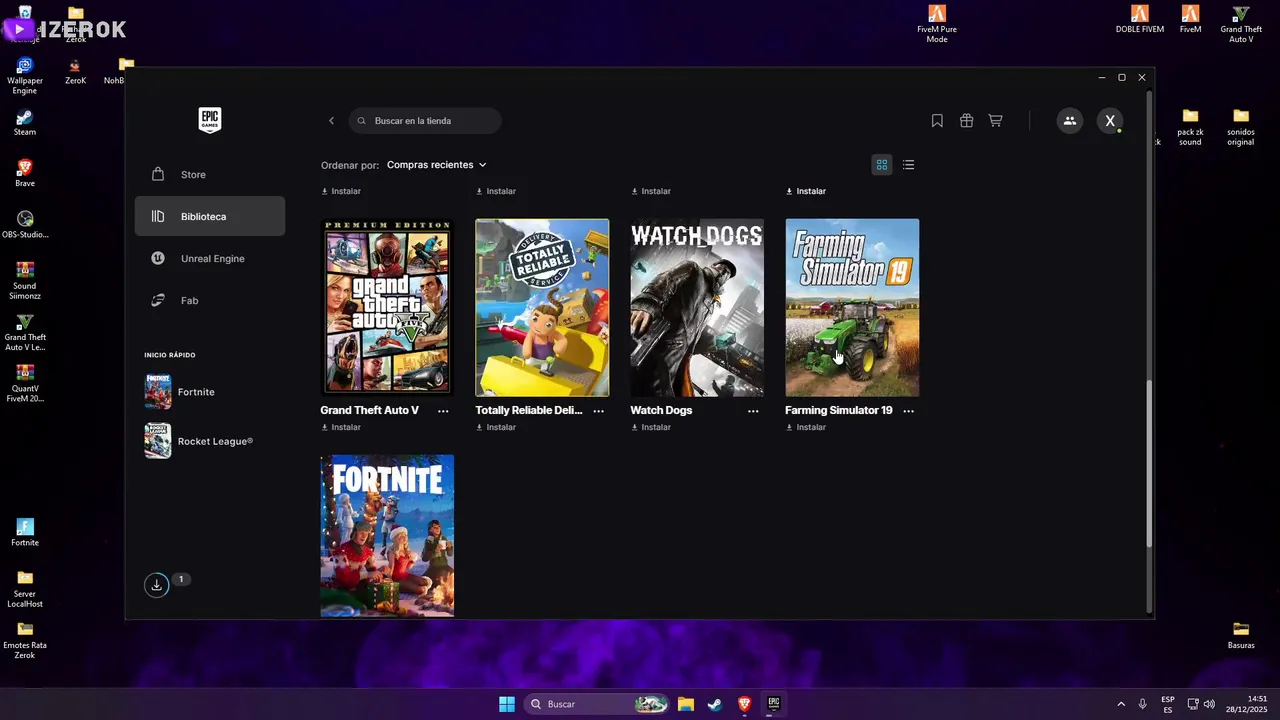
Task: Open the Store section
Action: 210,175
